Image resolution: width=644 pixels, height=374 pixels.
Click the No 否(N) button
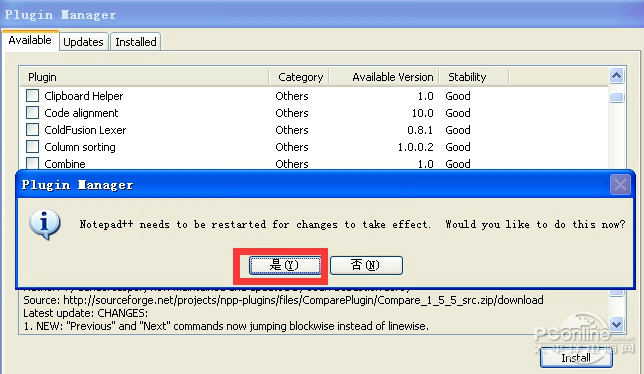coord(366,265)
